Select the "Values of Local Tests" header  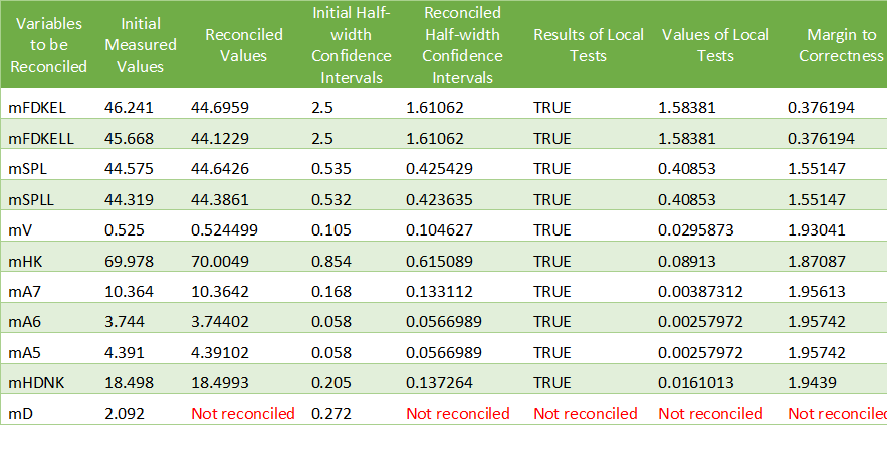click(715, 45)
